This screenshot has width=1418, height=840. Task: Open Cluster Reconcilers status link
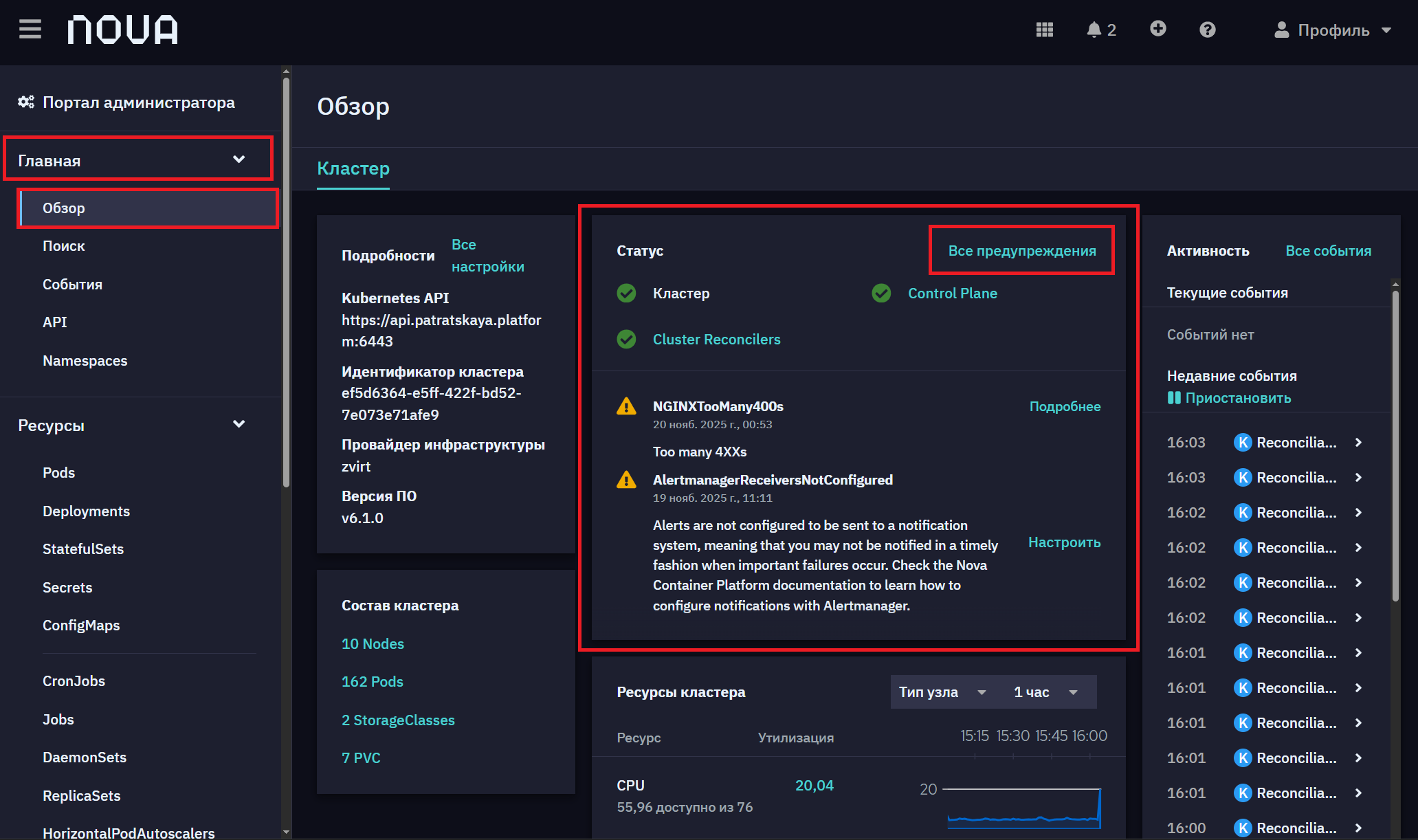pyautogui.click(x=716, y=340)
